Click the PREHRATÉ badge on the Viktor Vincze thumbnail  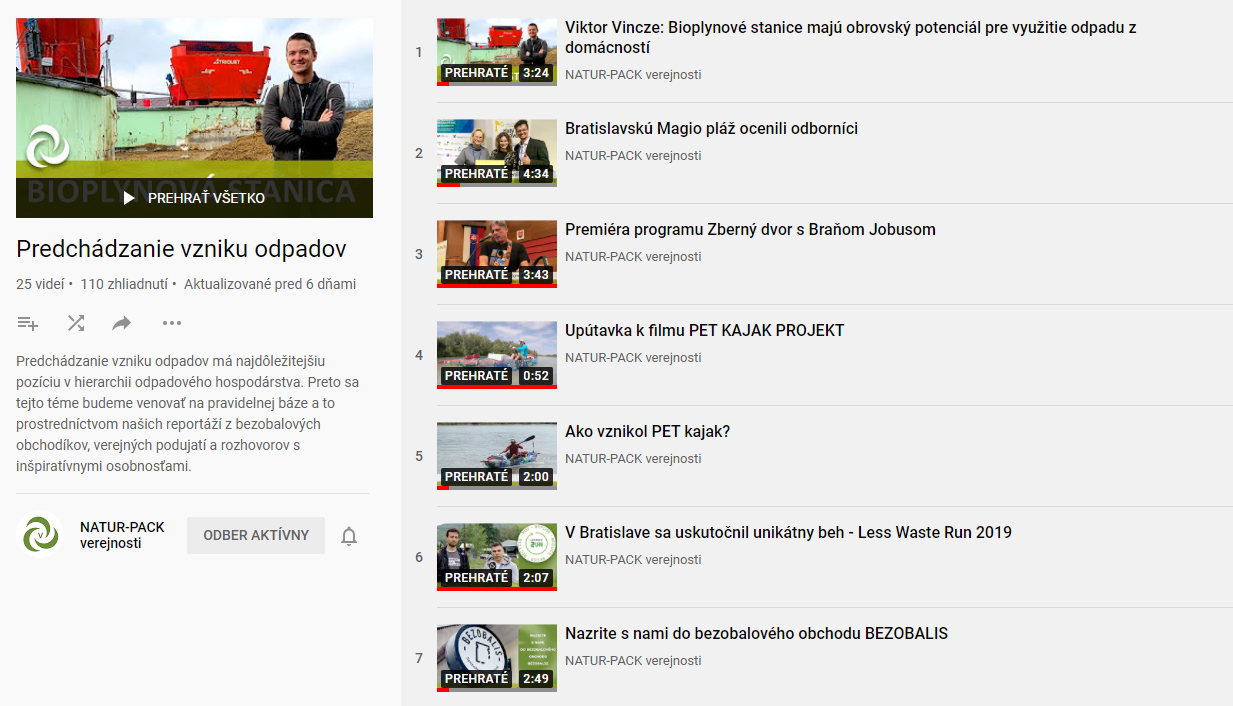[477, 73]
